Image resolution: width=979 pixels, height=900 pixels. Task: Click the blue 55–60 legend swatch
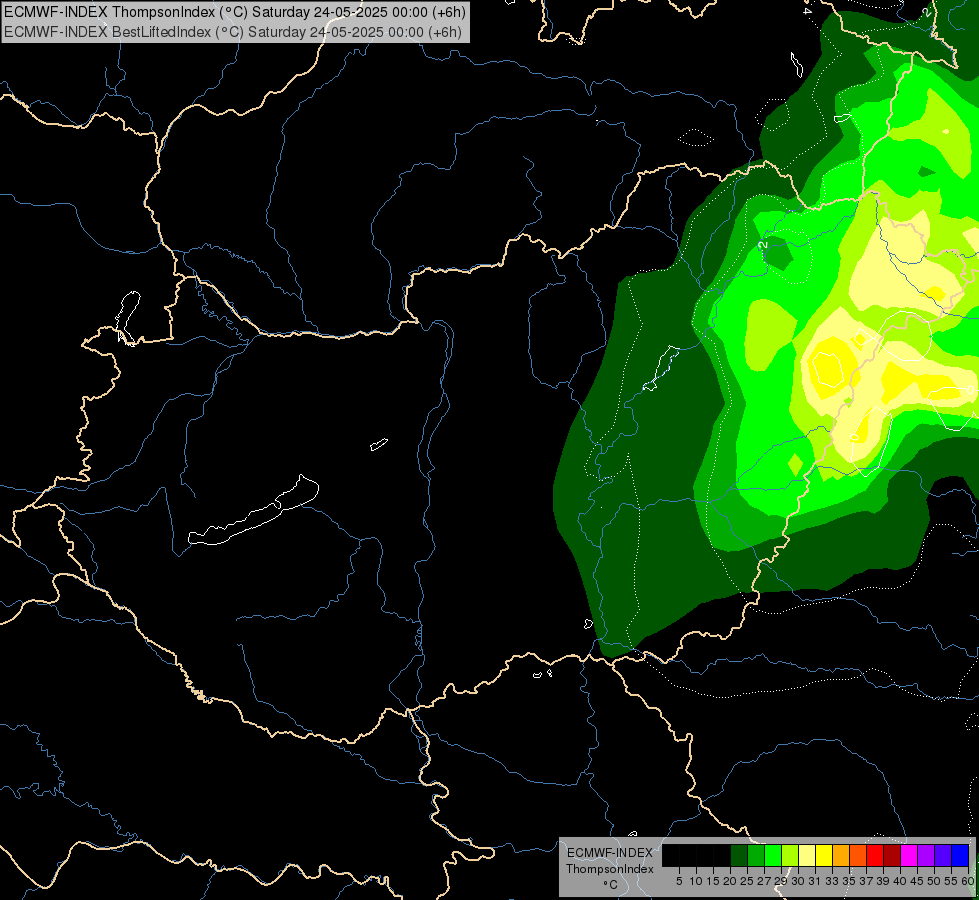point(960,855)
